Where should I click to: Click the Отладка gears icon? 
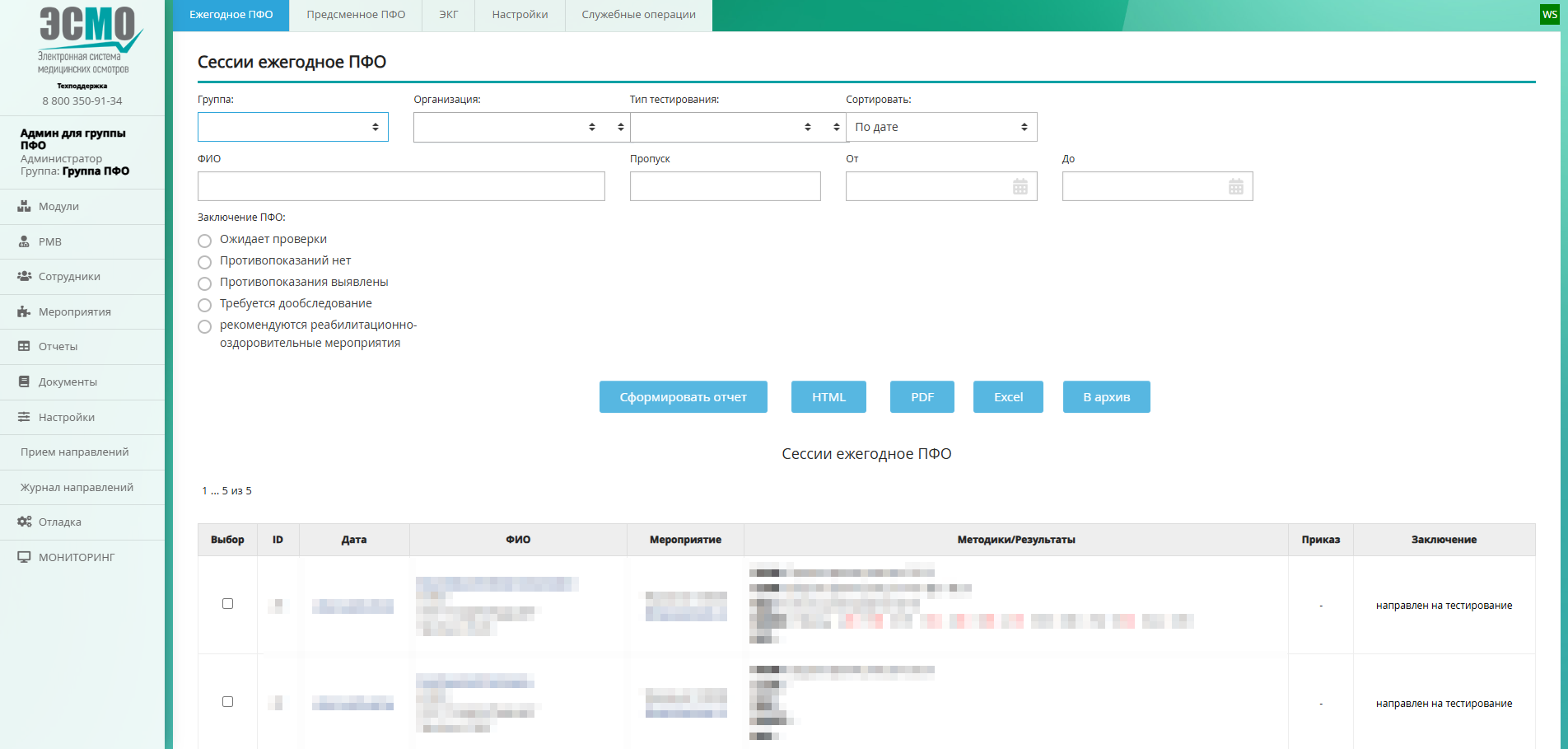pyautogui.click(x=24, y=522)
